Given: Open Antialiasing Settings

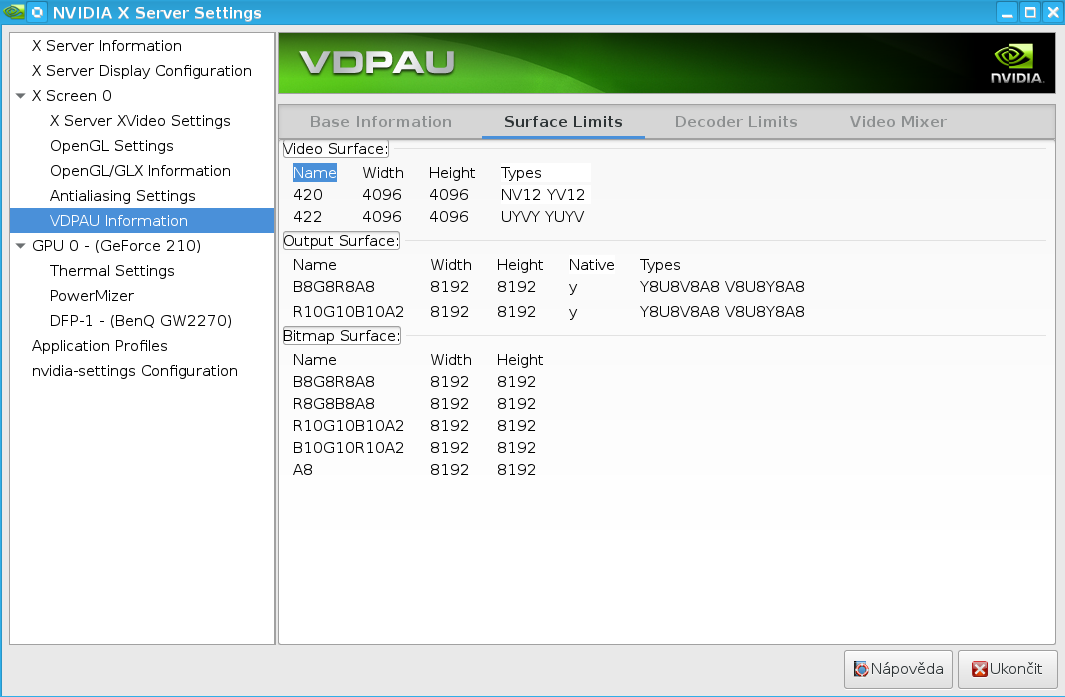Looking at the screenshot, I should pyautogui.click(x=123, y=196).
